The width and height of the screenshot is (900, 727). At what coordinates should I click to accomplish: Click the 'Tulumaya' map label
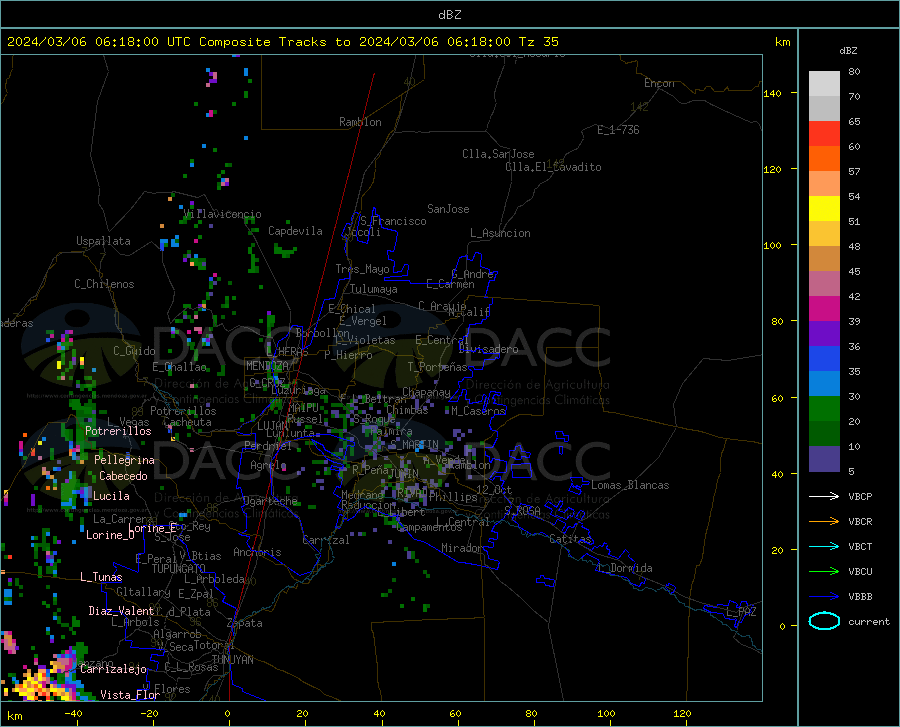click(374, 289)
